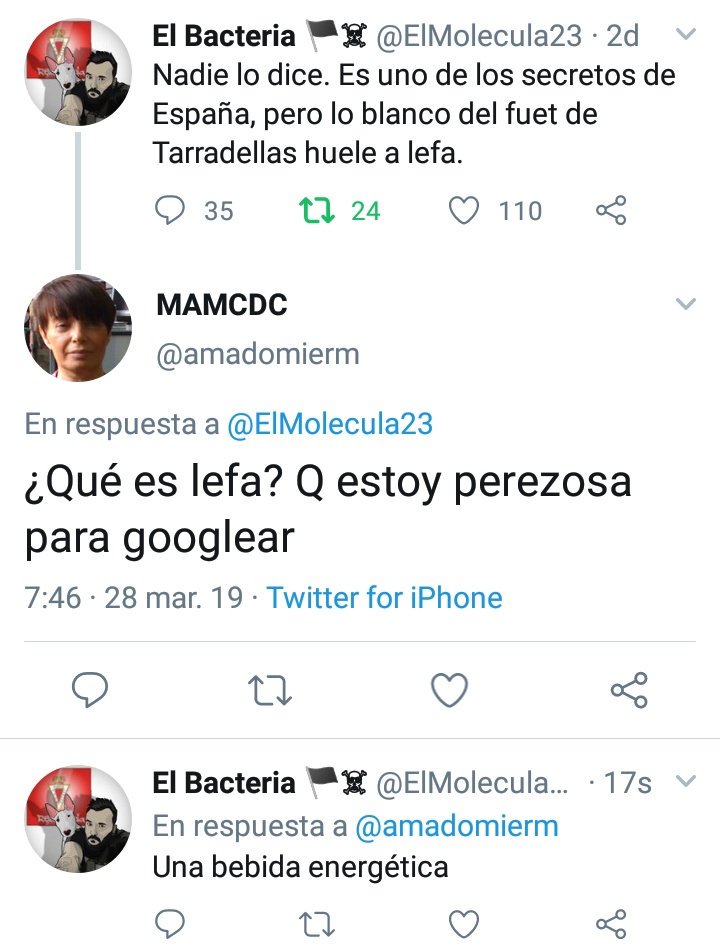Expand options chevron on the 2d tweet
This screenshot has width=720, height=952.
tap(686, 34)
